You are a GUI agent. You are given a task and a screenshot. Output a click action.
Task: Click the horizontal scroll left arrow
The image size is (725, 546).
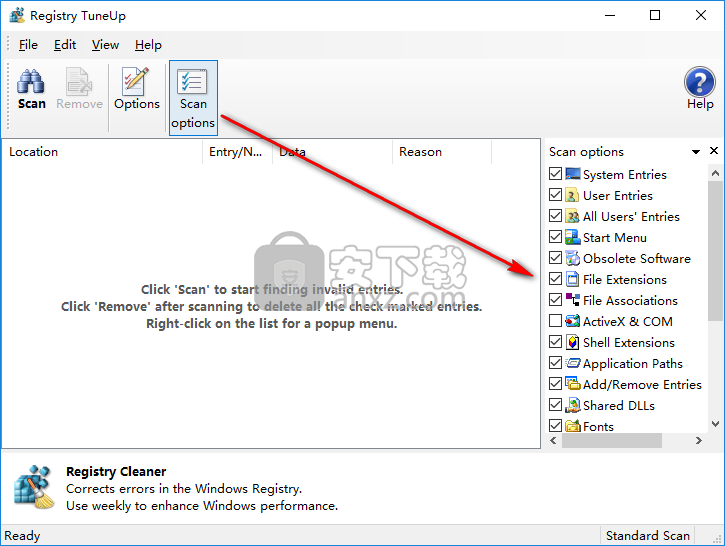click(553, 441)
